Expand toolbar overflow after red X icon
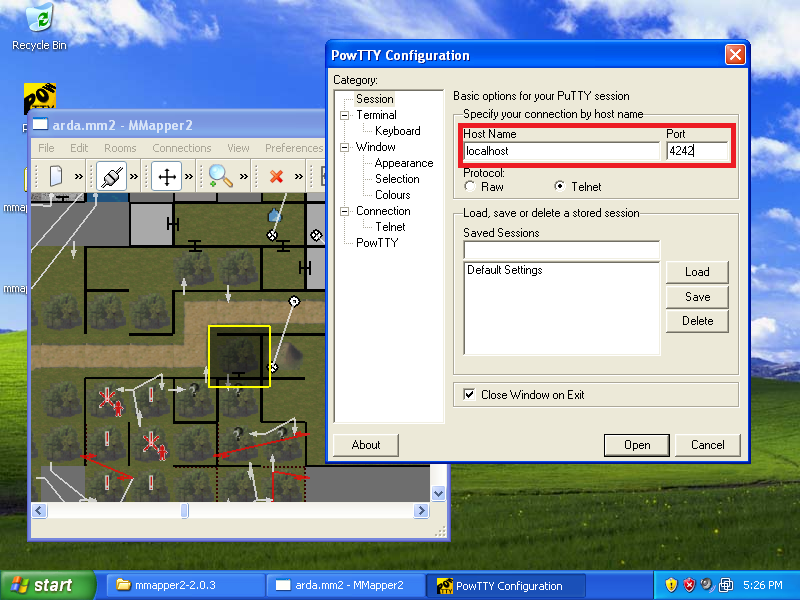 (x=299, y=177)
